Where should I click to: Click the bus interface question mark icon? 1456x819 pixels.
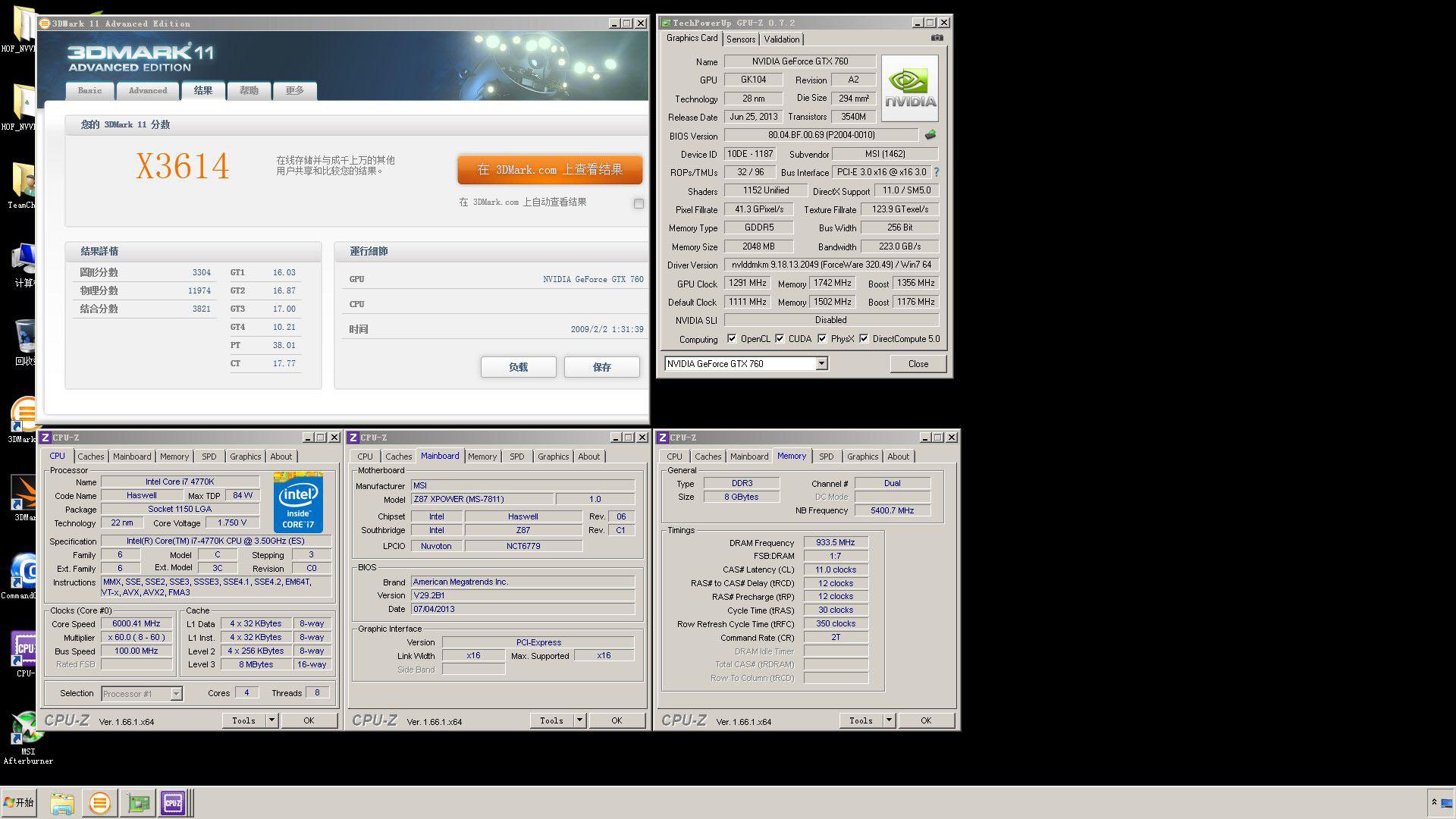coord(936,172)
